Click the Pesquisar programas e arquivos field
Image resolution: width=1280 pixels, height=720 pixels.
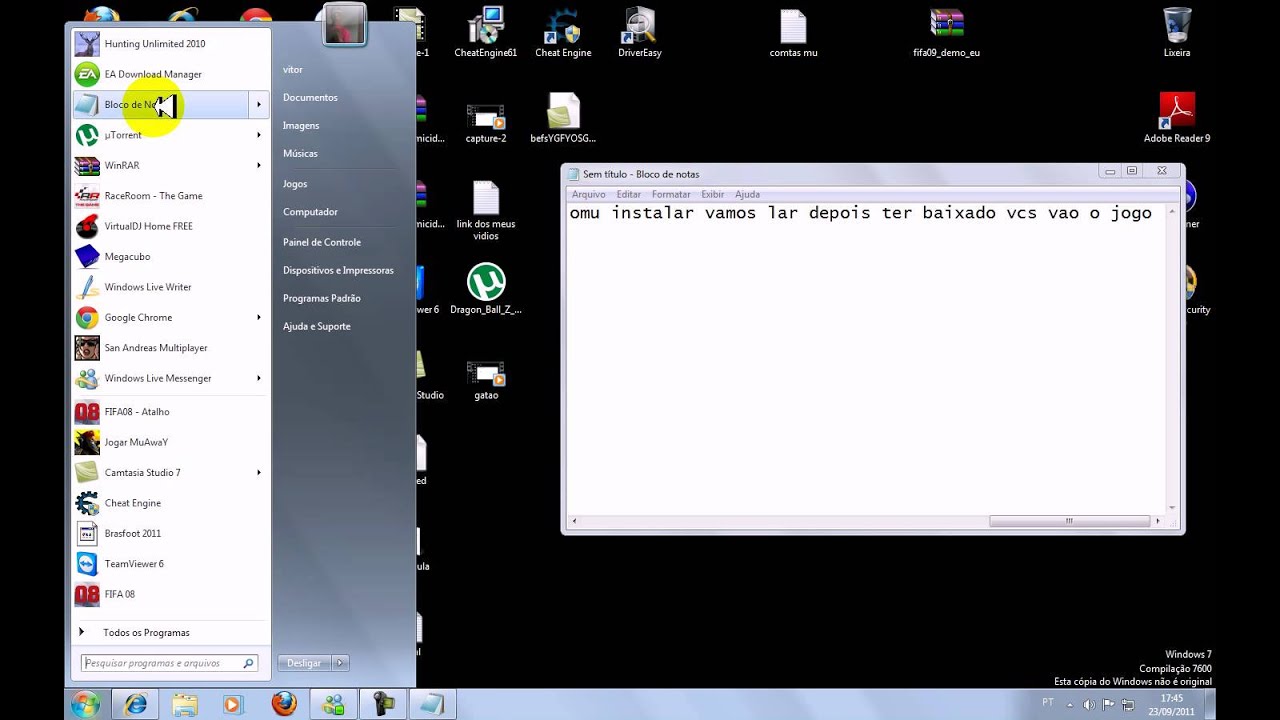click(x=169, y=663)
